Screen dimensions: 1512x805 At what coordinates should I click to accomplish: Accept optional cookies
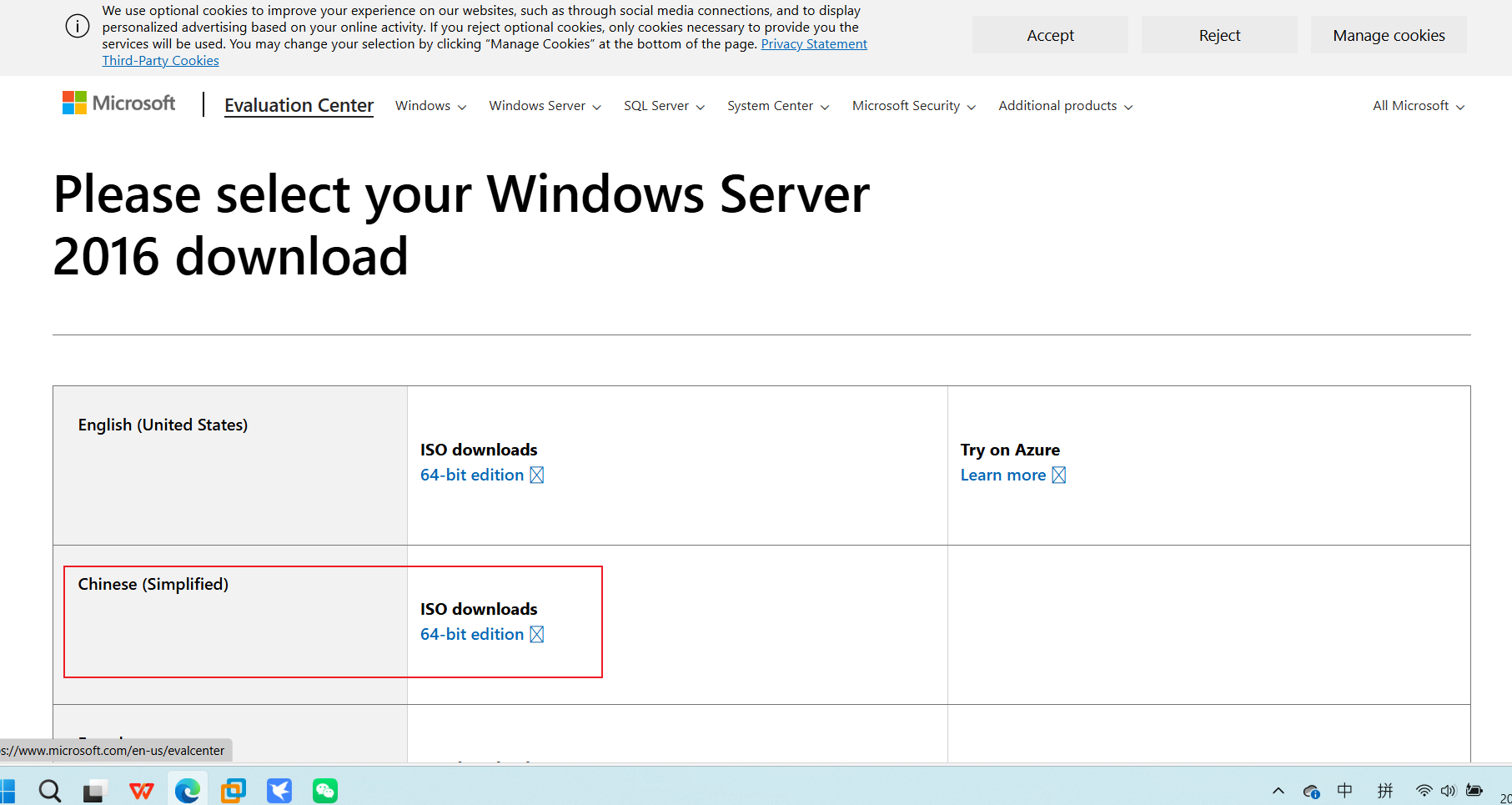click(1050, 35)
